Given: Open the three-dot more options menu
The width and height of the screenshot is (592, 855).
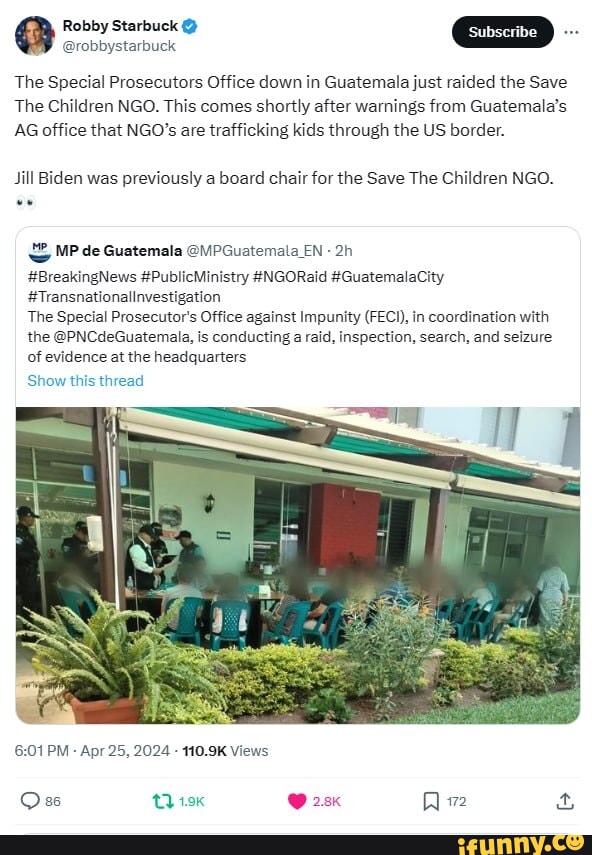Looking at the screenshot, I should [572, 32].
